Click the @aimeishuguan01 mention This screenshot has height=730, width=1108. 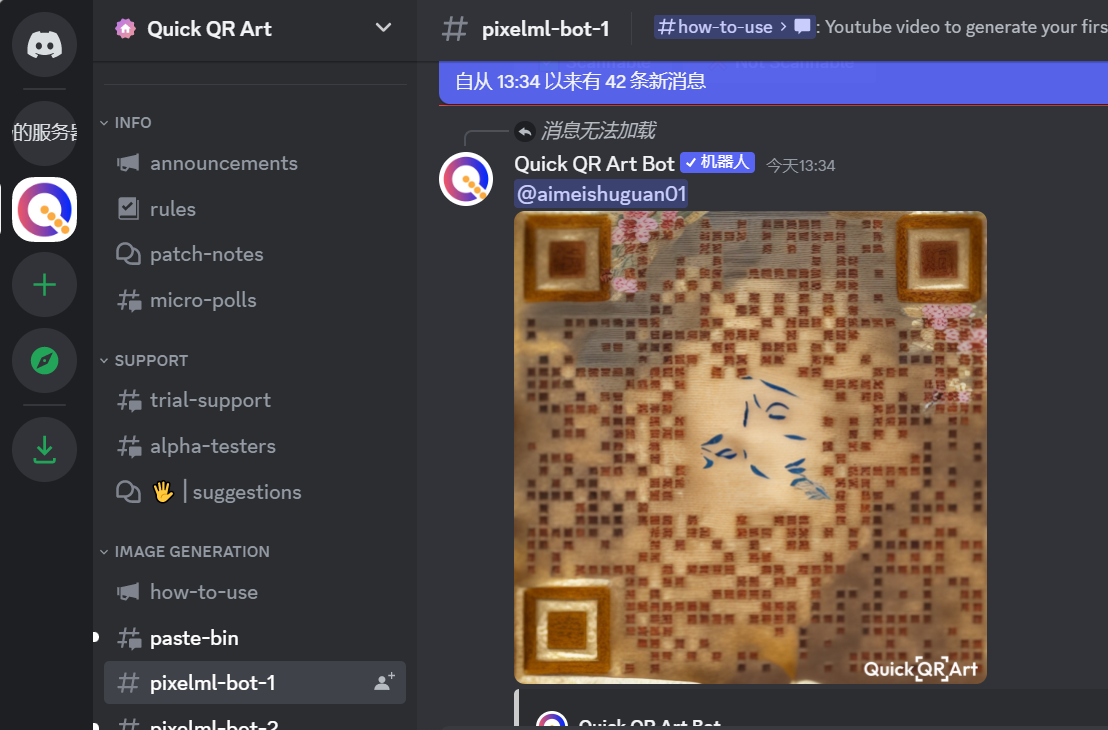pos(601,194)
